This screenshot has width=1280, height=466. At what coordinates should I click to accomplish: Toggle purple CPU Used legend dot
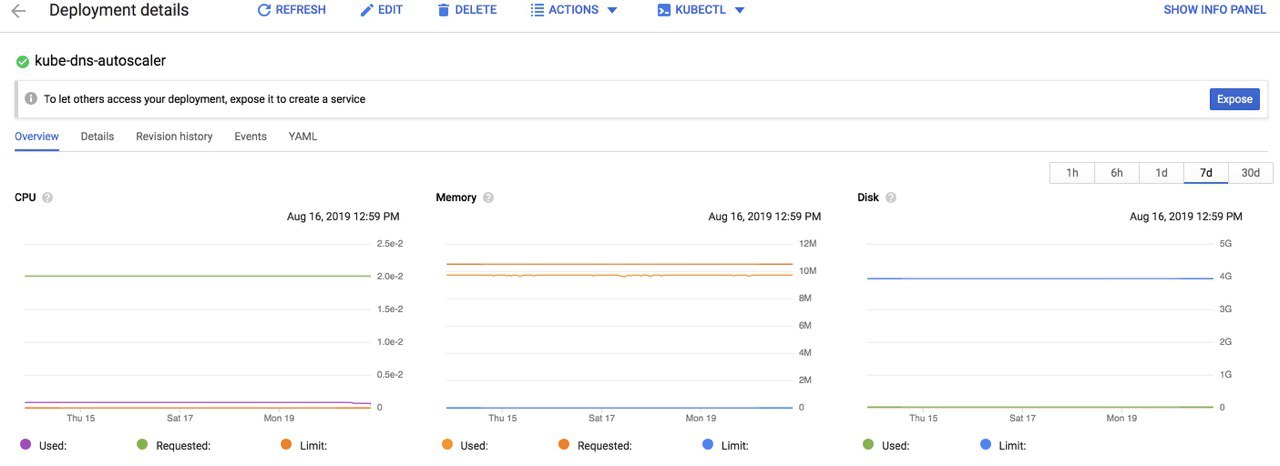pyautogui.click(x=25, y=444)
